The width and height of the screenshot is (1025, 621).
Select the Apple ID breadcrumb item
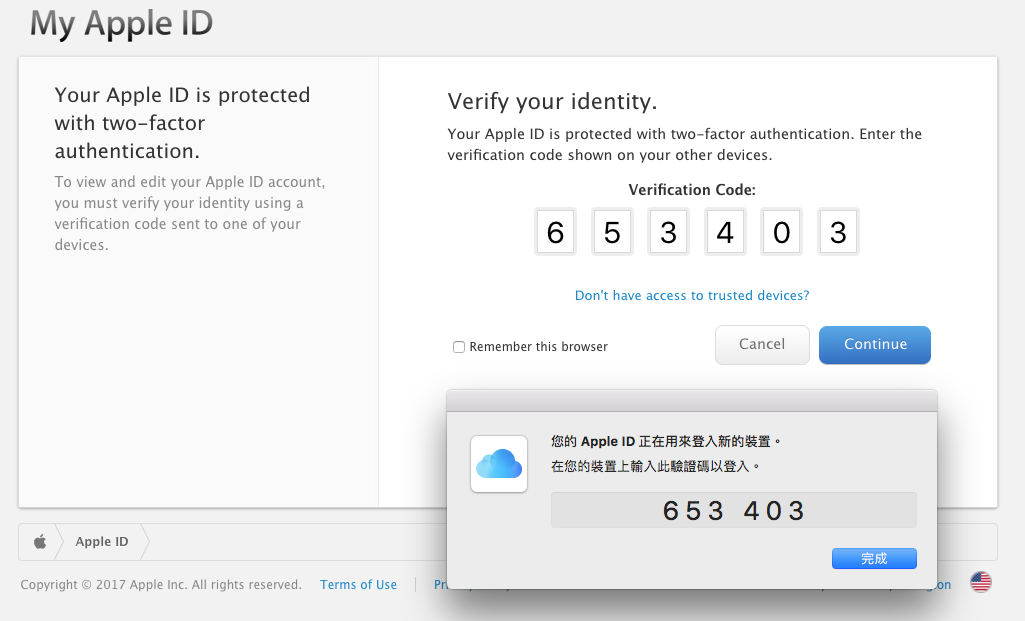(x=102, y=542)
